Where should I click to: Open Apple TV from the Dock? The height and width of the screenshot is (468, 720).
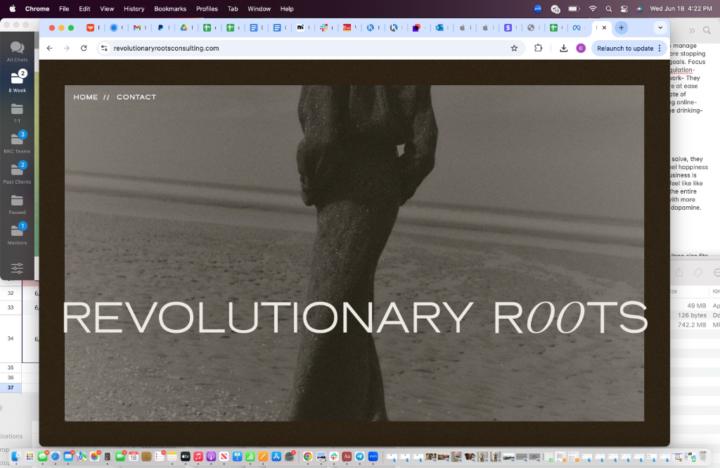186,457
